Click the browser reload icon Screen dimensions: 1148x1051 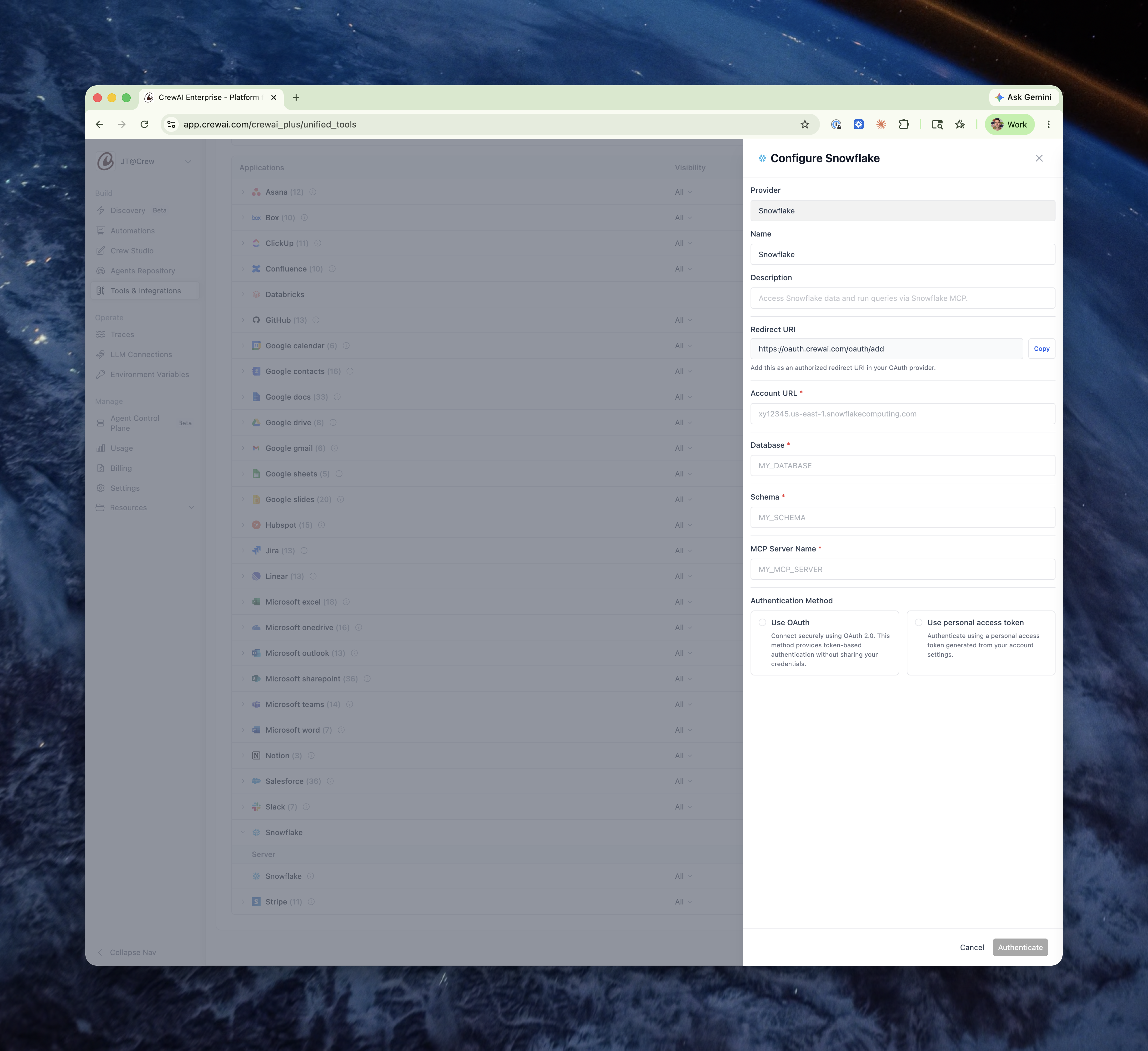coord(145,124)
